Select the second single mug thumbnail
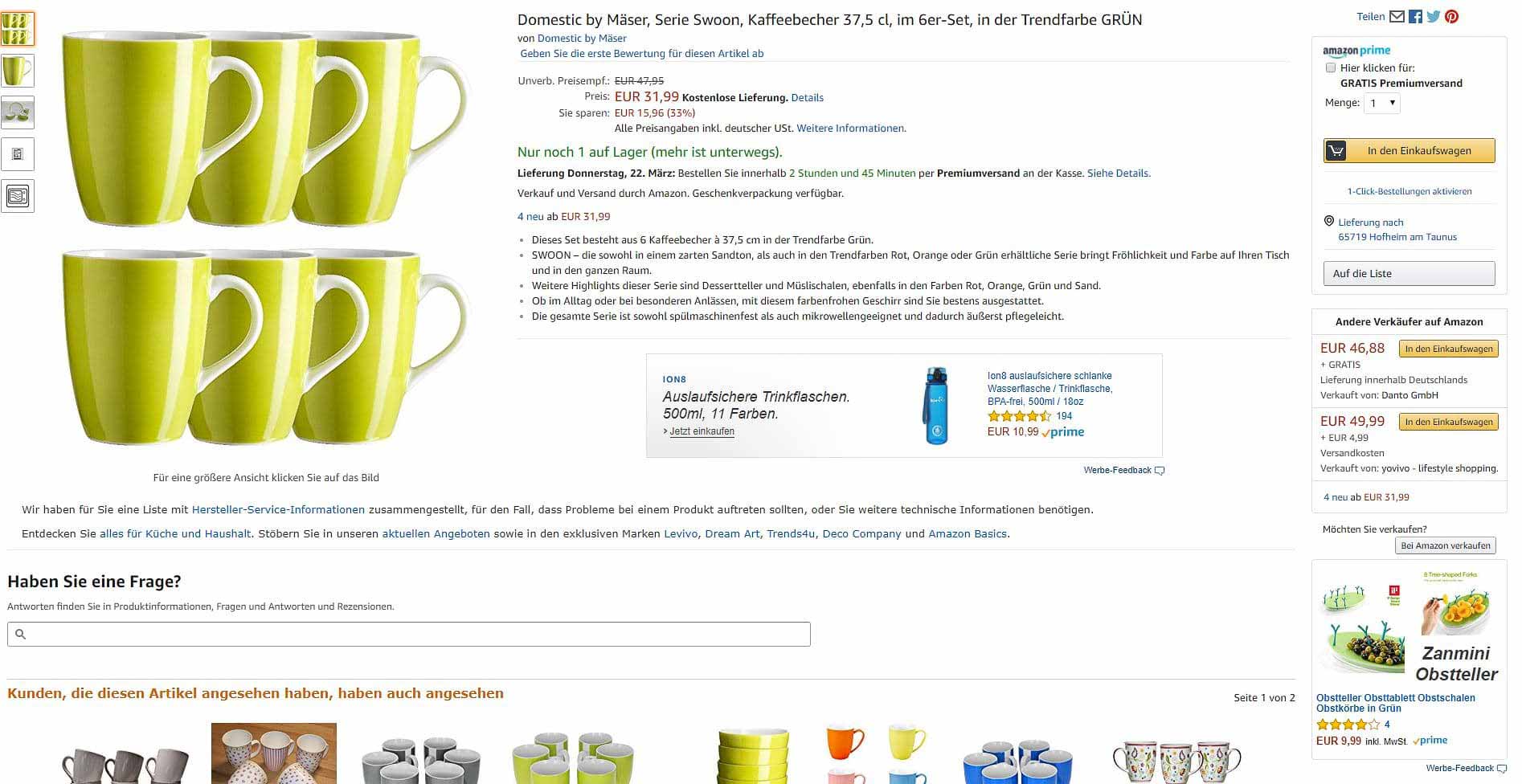The width and height of the screenshot is (1522, 784). 18,71
